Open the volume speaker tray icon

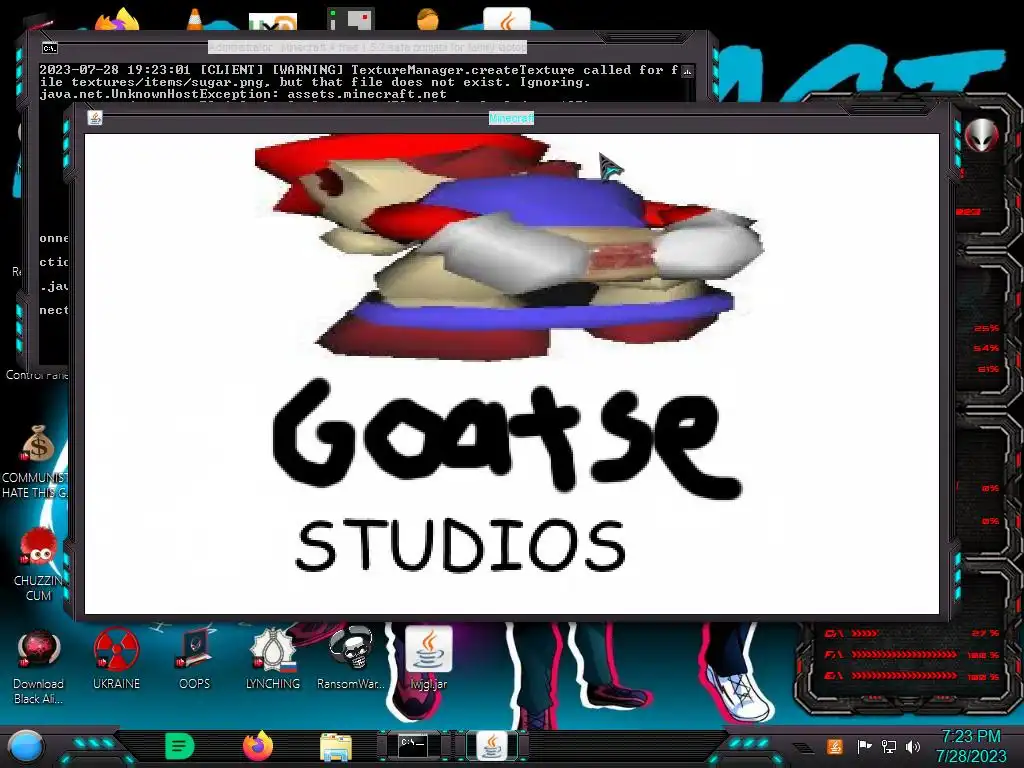[x=913, y=746]
